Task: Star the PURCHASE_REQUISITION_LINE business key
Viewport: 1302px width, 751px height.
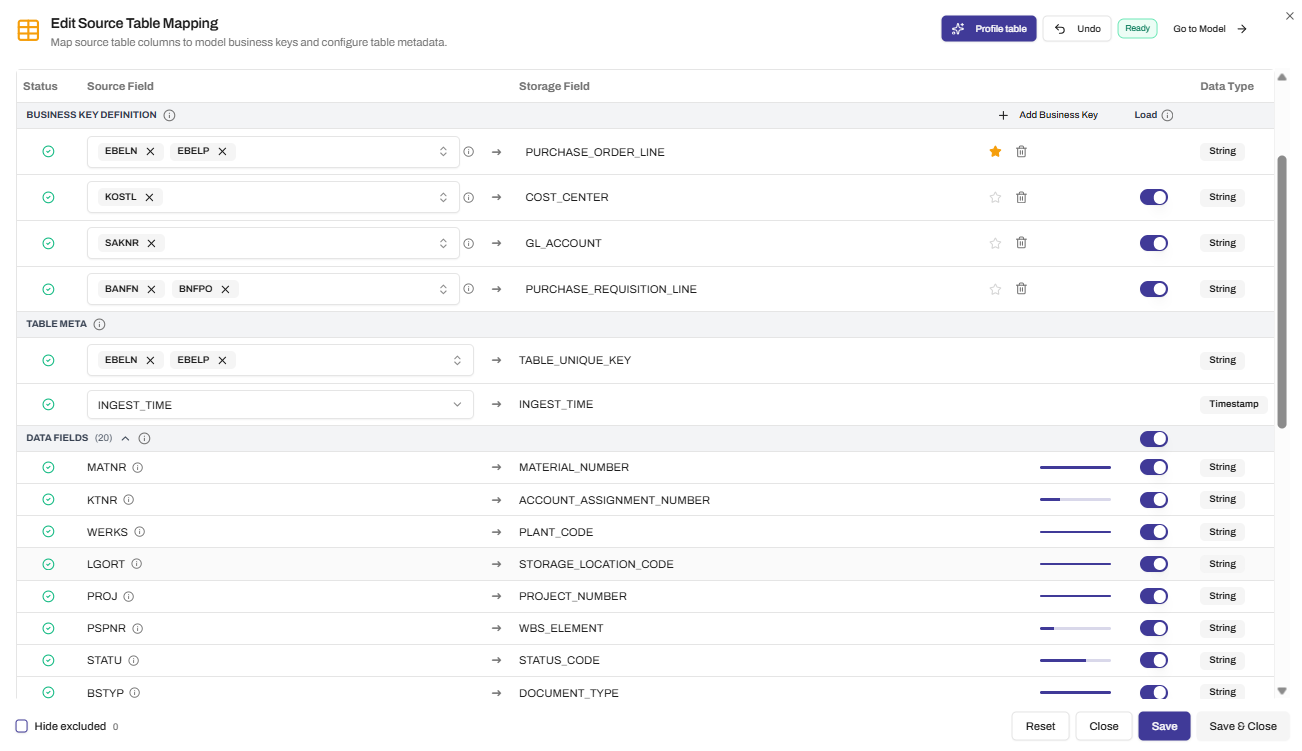Action: 995,288
